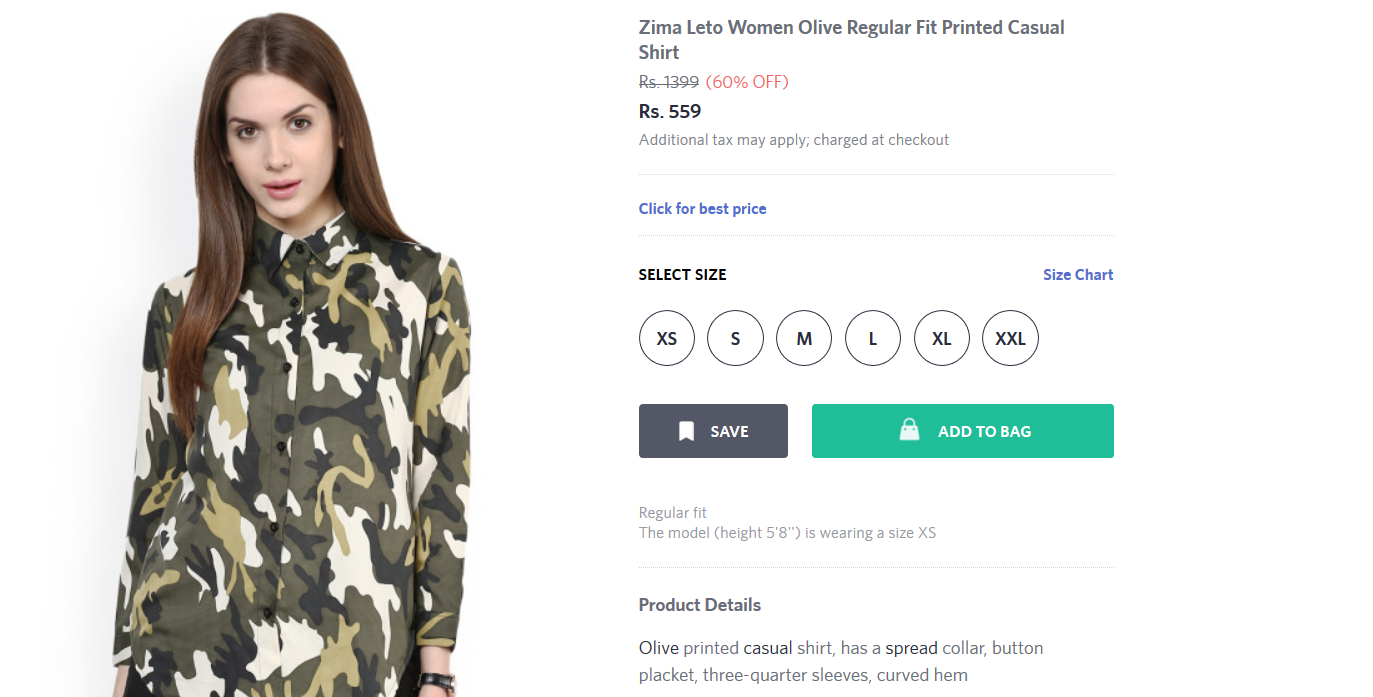
Task: Click the 60% OFF discount label
Action: (x=747, y=82)
